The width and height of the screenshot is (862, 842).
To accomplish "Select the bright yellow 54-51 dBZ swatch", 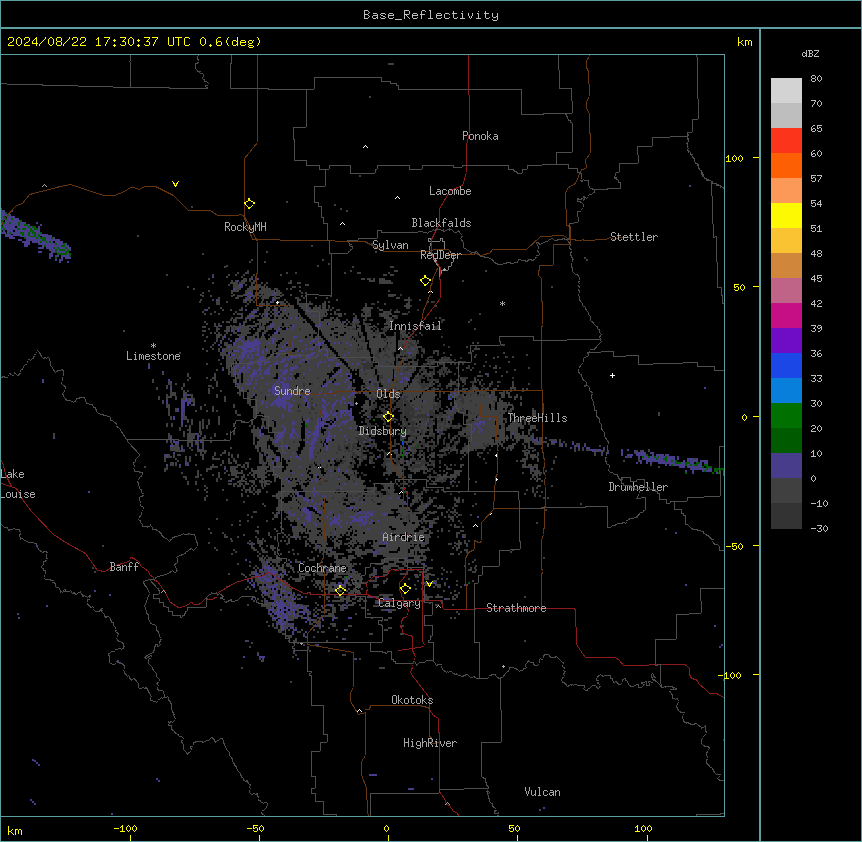I will pyautogui.click(x=786, y=215).
